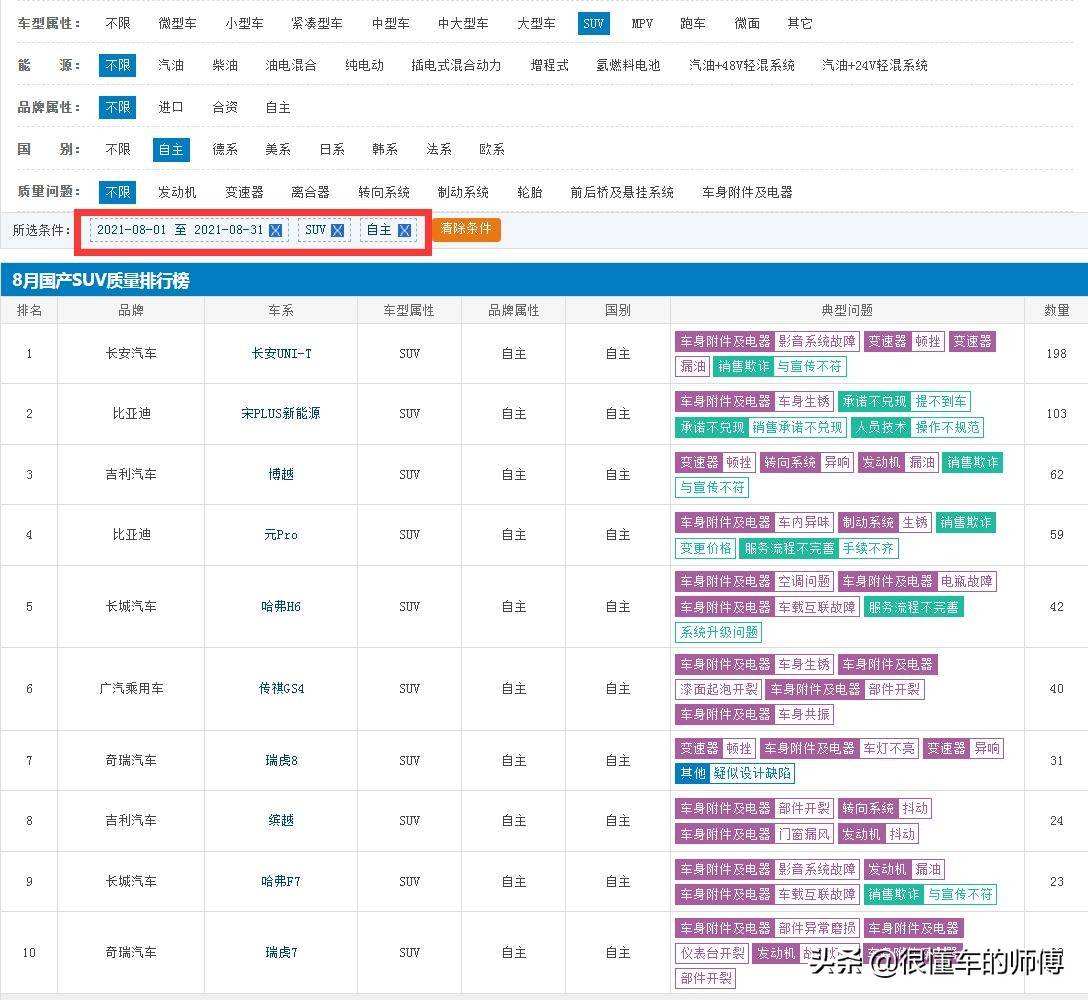Open the 宋PLUS新能源 model link
Viewport: 1088px width, 1000px height.
281,414
